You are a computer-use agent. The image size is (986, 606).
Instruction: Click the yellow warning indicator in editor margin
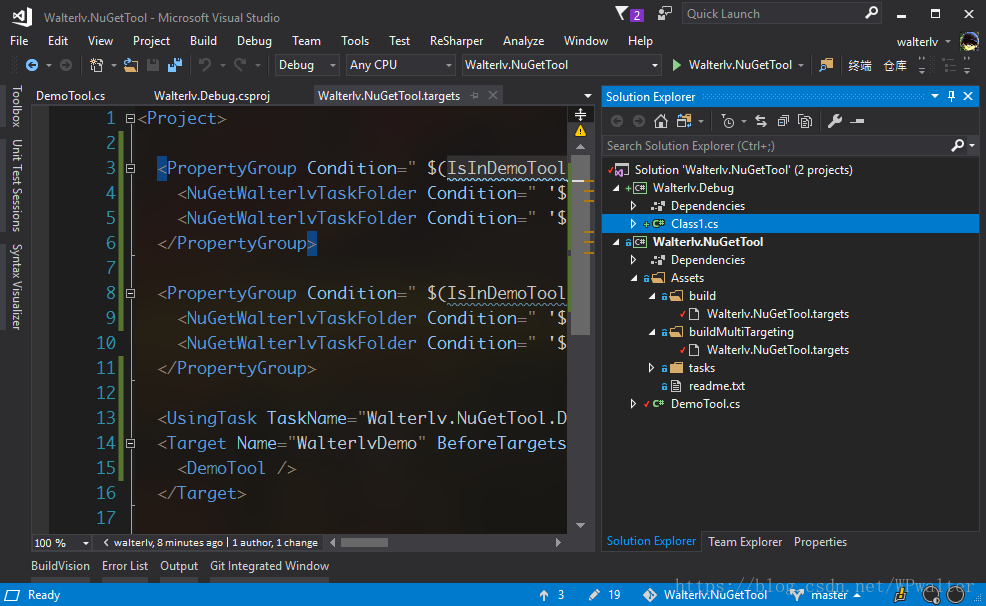tap(580, 131)
